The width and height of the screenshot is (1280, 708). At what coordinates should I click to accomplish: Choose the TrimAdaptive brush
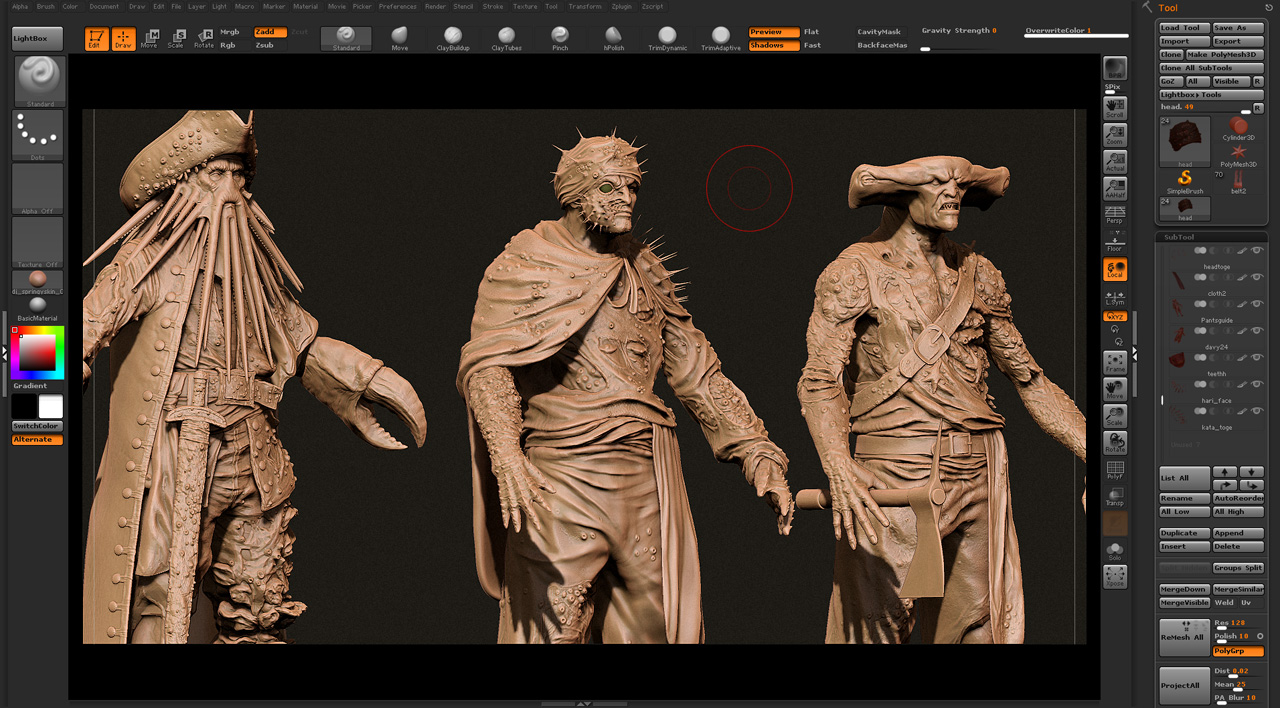pos(721,39)
